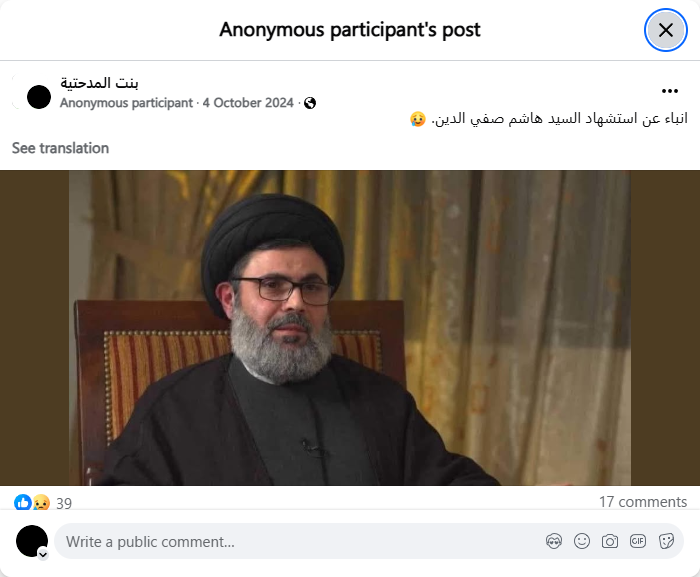Viewport: 700px width, 577px height.
Task: Open the sticker picker in comment box
Action: (666, 541)
